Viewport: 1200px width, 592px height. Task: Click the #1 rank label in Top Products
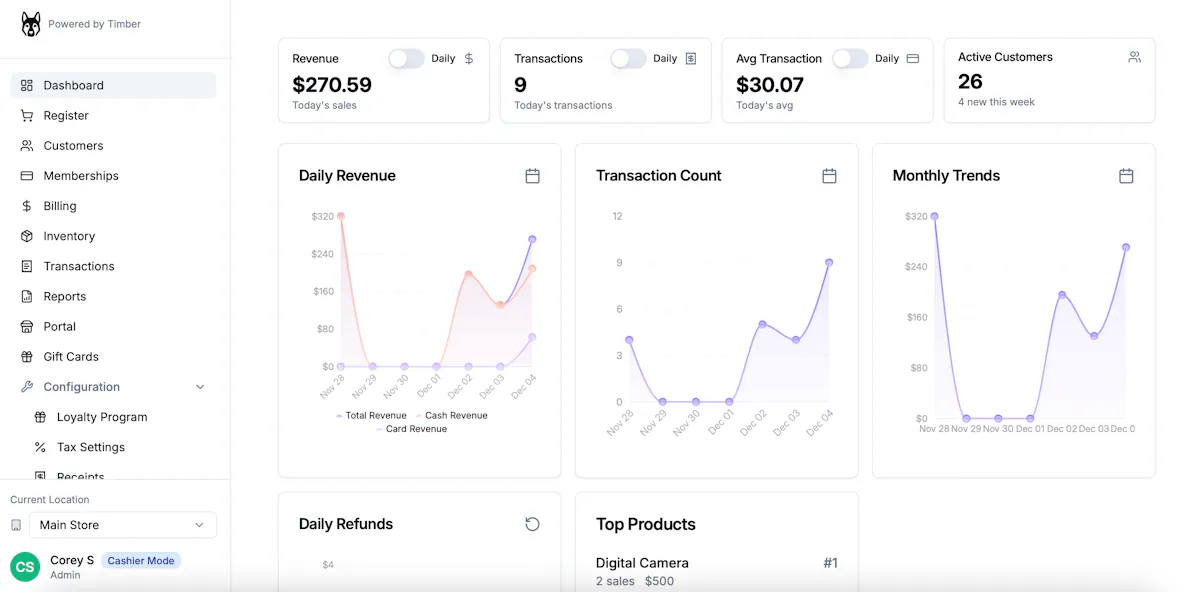tap(830, 563)
